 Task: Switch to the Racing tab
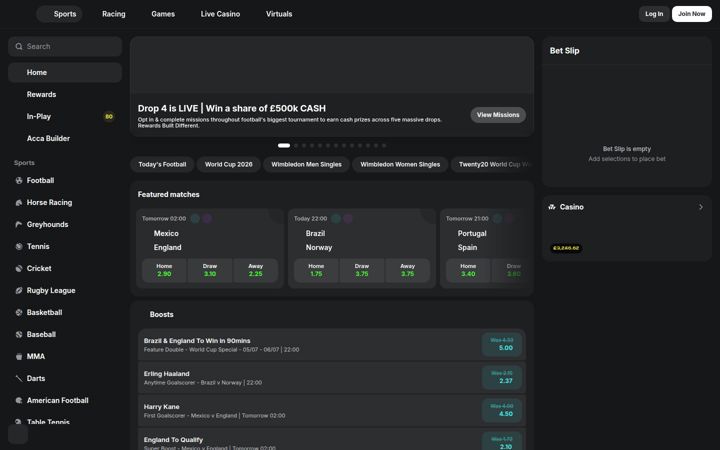(x=113, y=14)
